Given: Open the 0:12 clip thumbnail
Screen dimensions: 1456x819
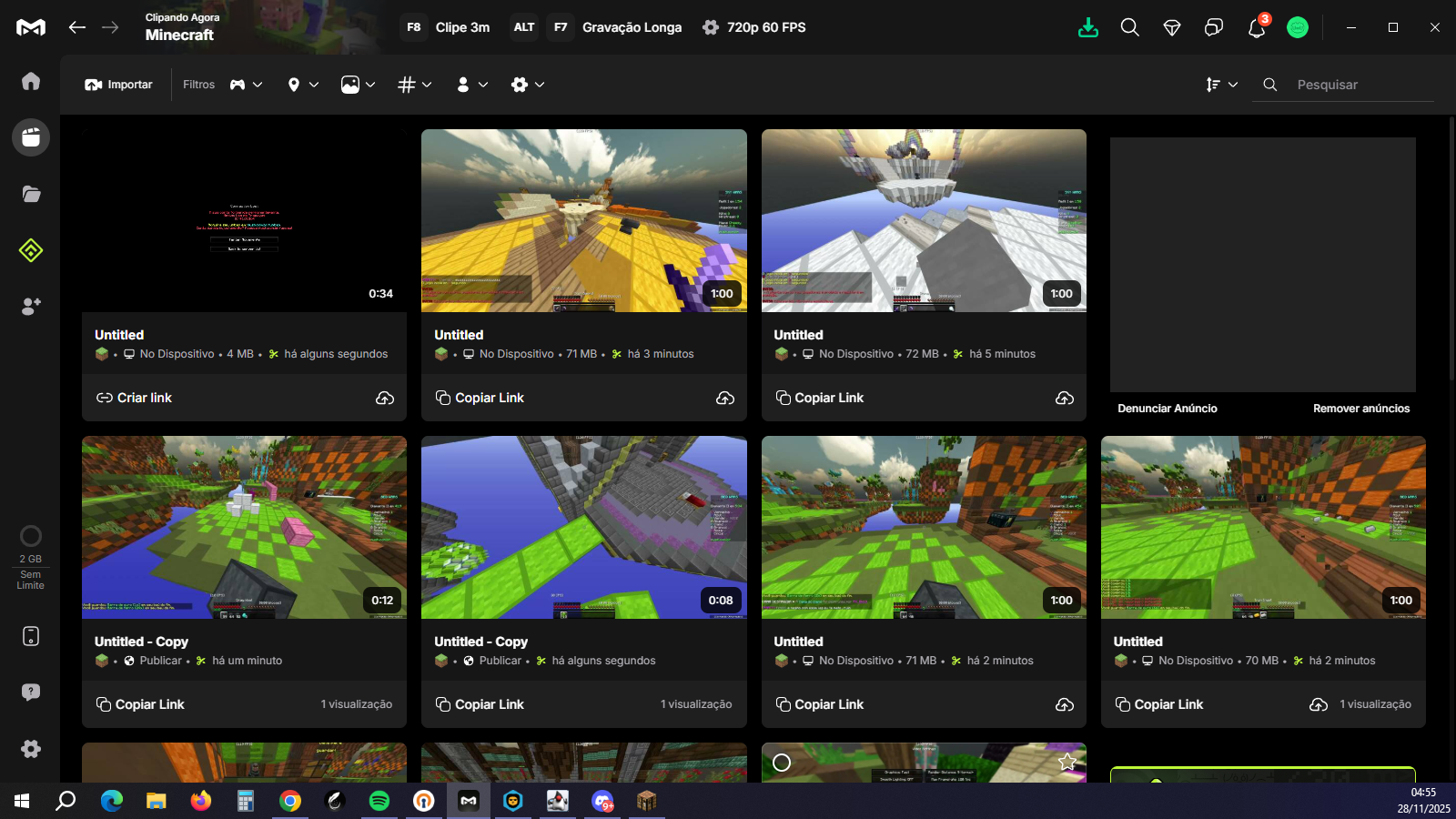Looking at the screenshot, I should coord(244,527).
